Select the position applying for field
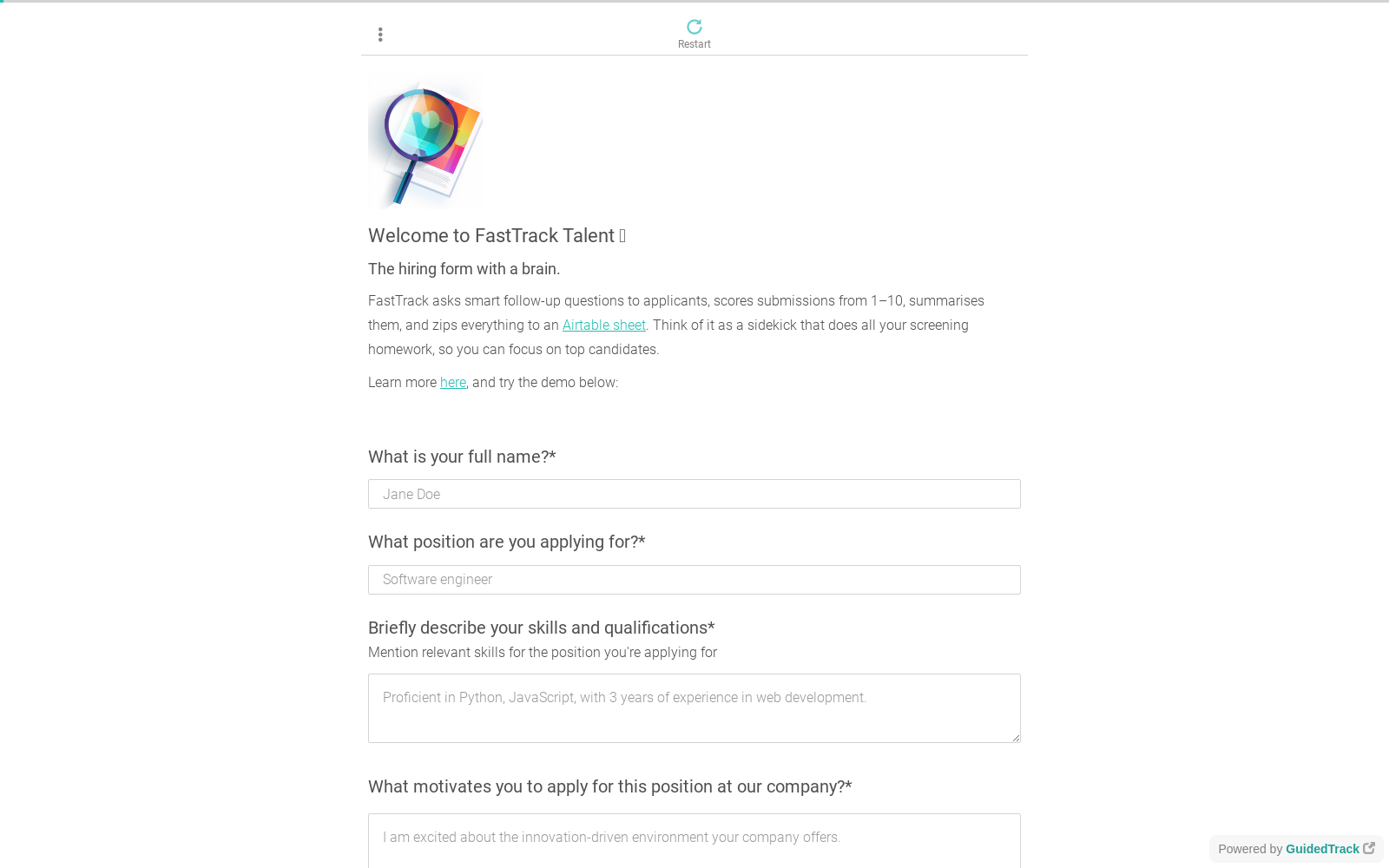1389x868 pixels. [694, 580]
